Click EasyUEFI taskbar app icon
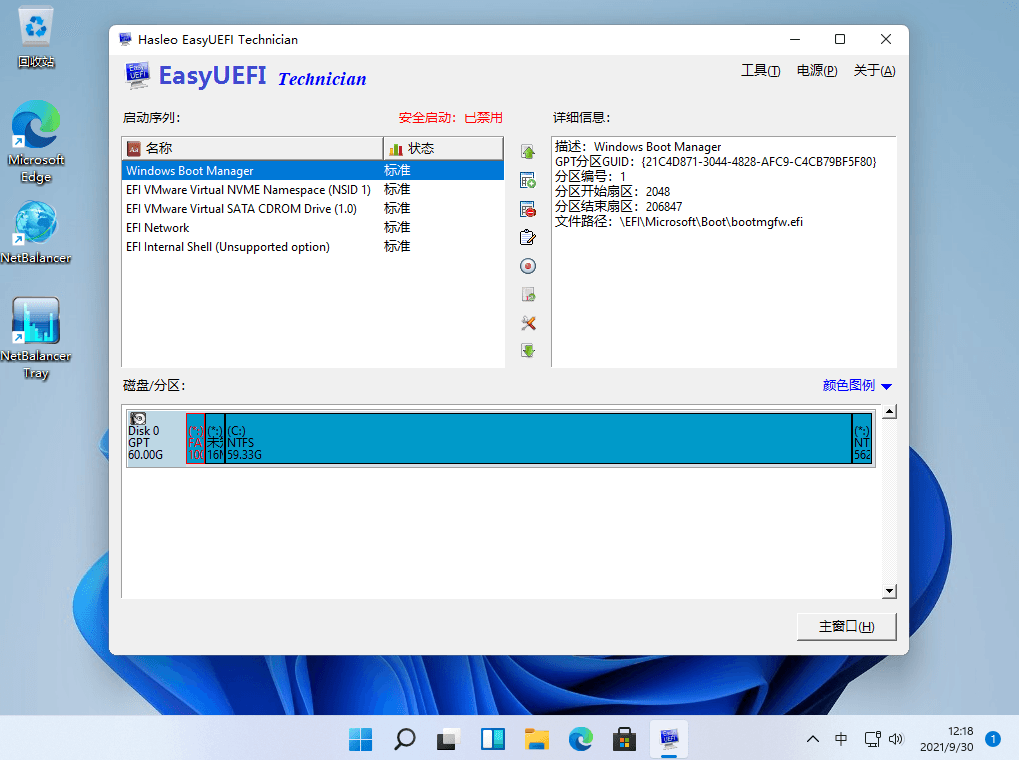The height and width of the screenshot is (760, 1019). point(669,739)
